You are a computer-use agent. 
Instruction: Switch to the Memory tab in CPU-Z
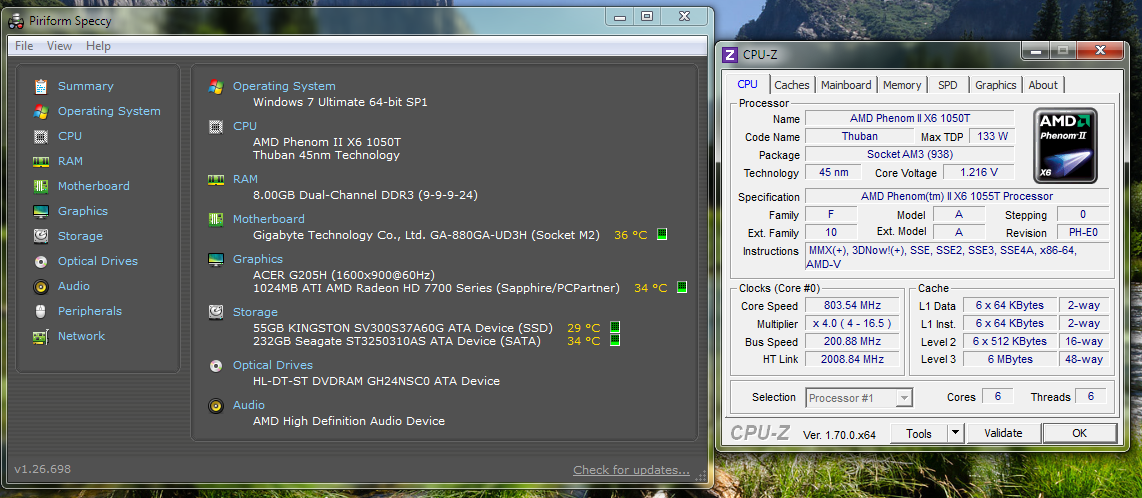pos(902,85)
